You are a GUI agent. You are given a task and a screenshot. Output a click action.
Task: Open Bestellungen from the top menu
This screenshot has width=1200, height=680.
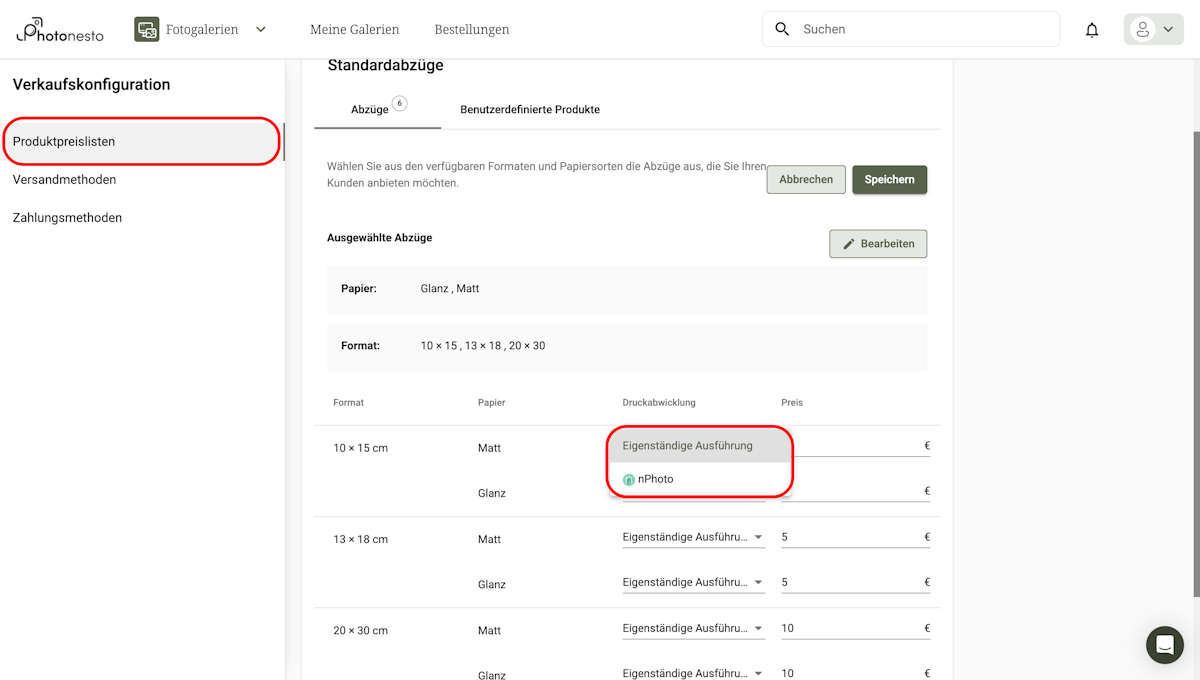pos(471,29)
